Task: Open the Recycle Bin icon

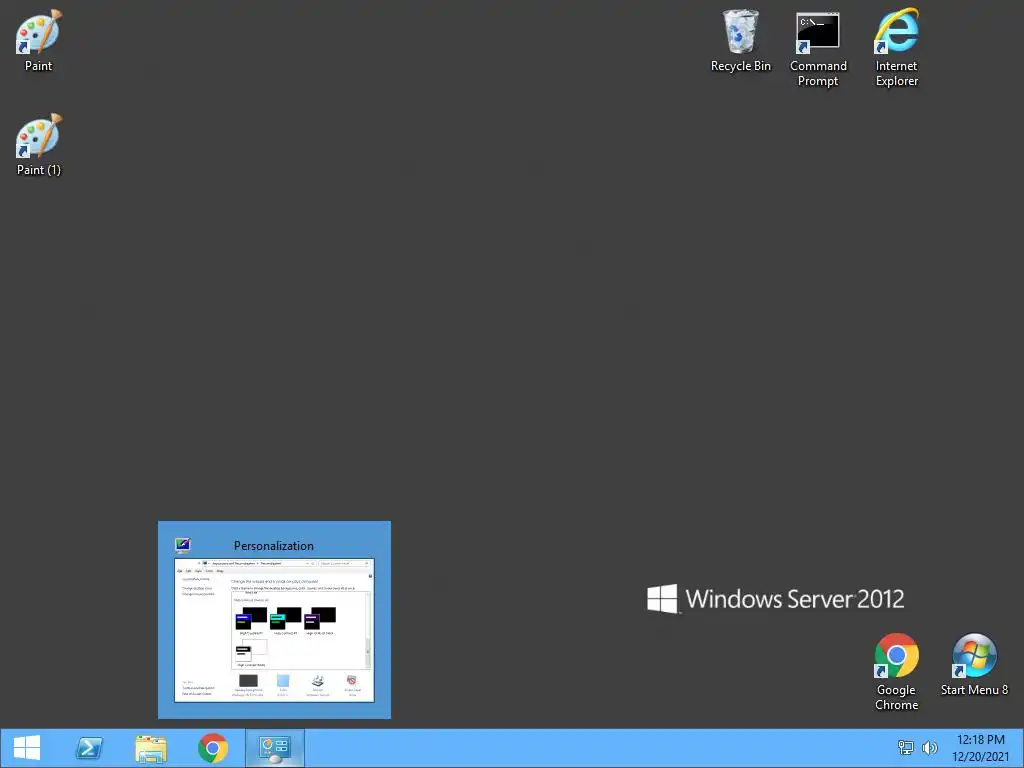Action: 741,40
